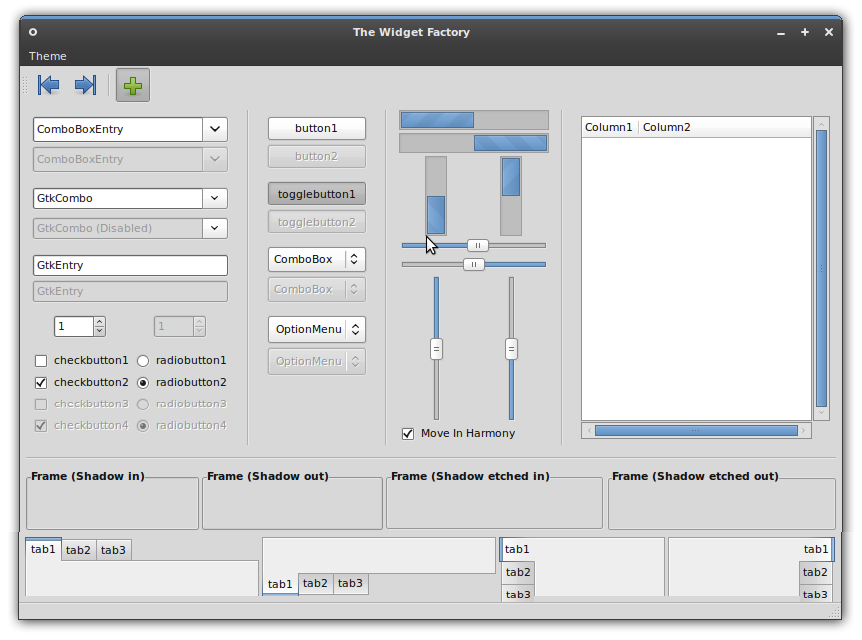Click the disabled togglebutton2

(317, 222)
